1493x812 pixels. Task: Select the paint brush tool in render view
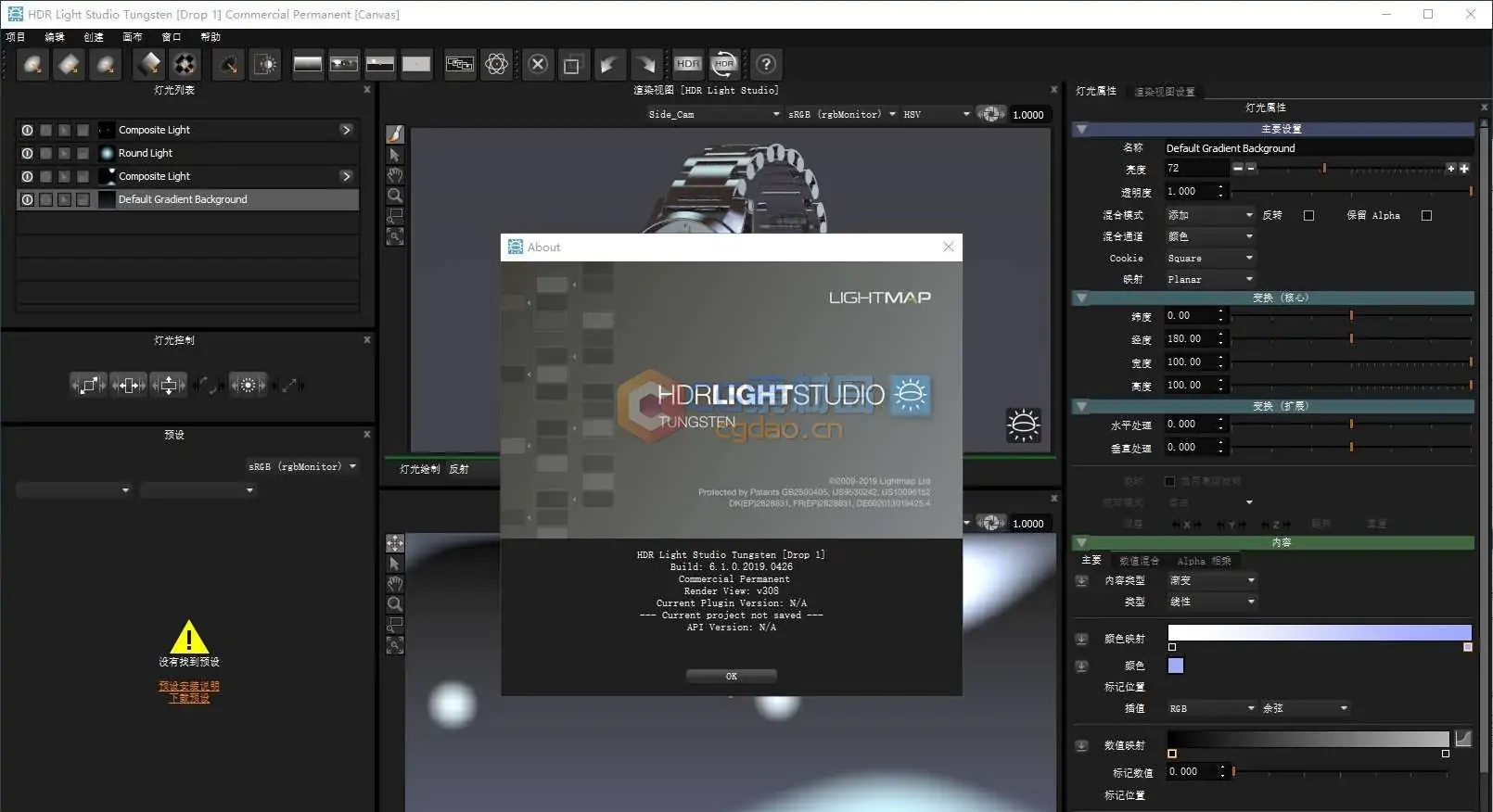click(x=395, y=134)
